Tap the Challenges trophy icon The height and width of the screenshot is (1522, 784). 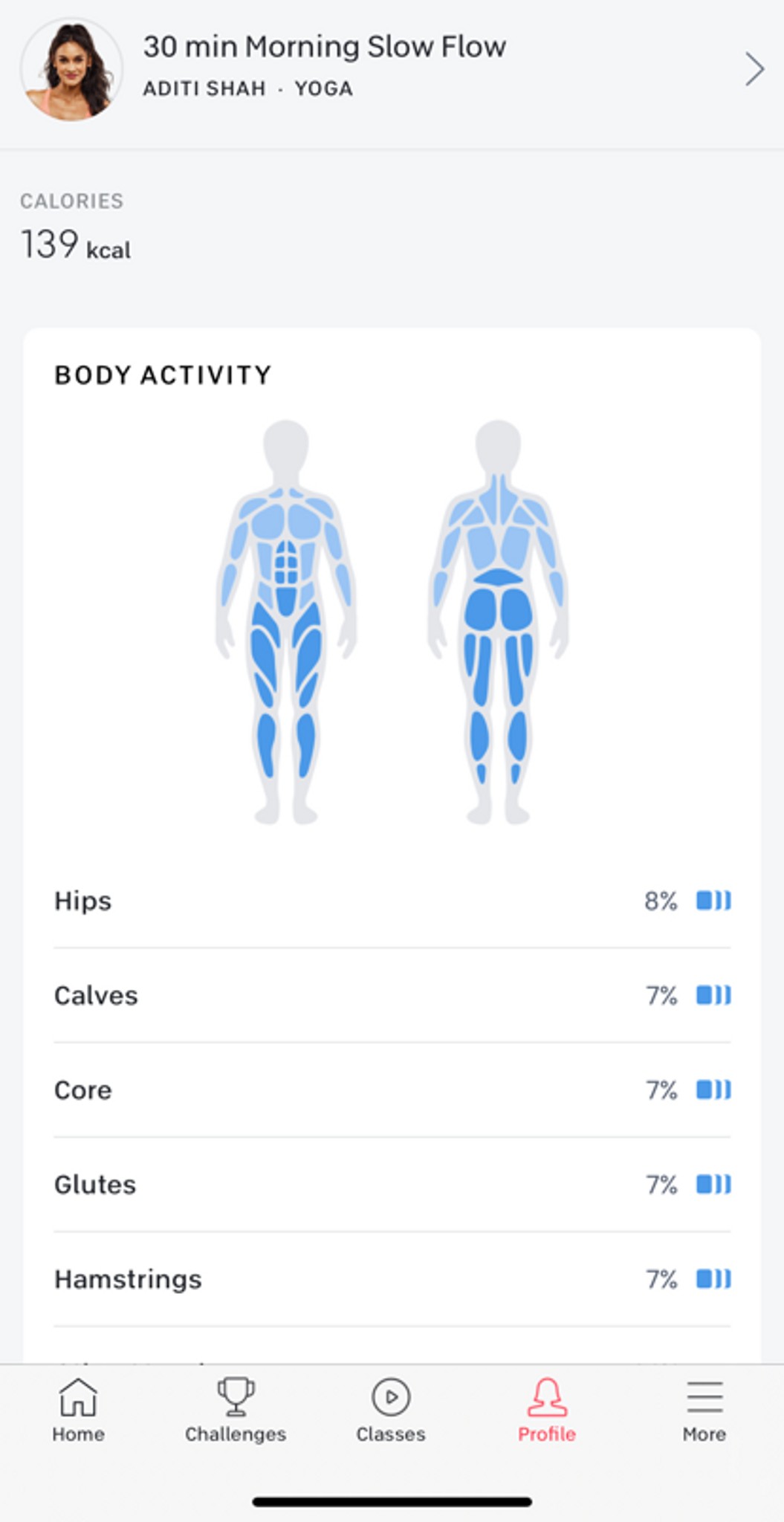coord(236,1397)
